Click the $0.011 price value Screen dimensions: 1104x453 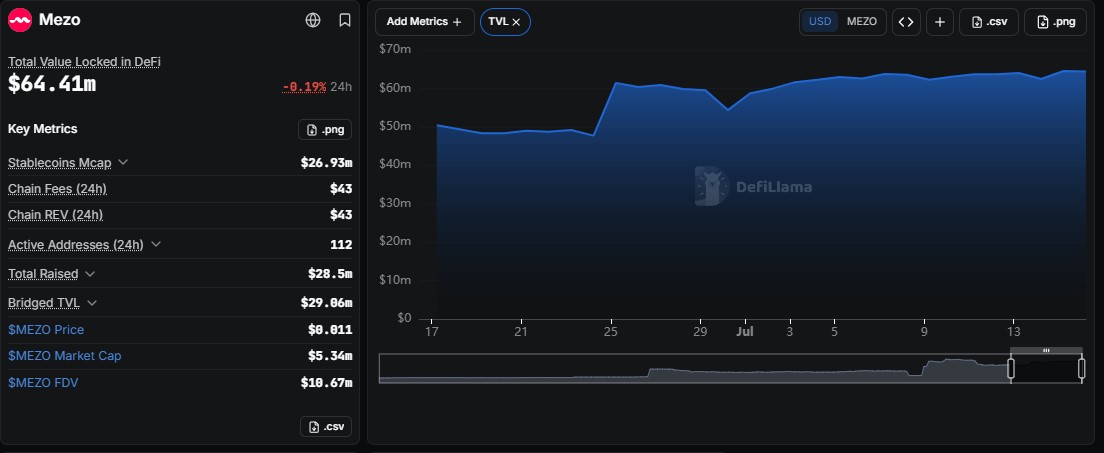point(330,330)
